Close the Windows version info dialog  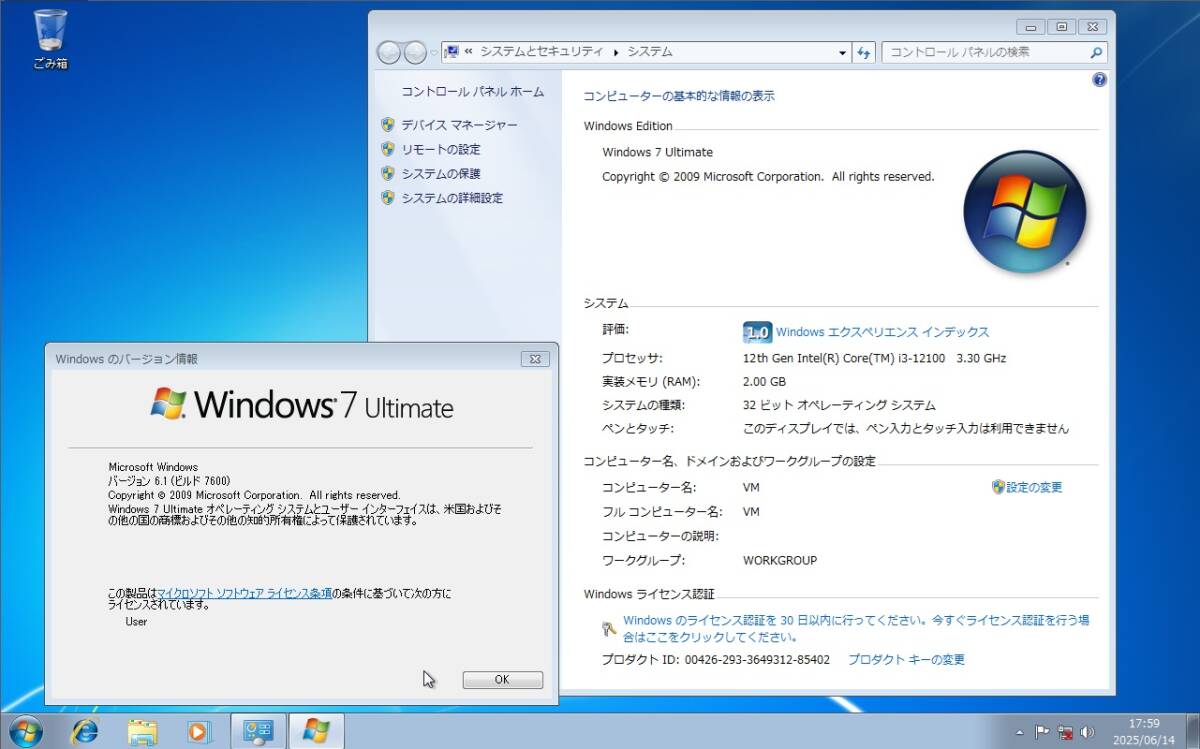pos(535,359)
